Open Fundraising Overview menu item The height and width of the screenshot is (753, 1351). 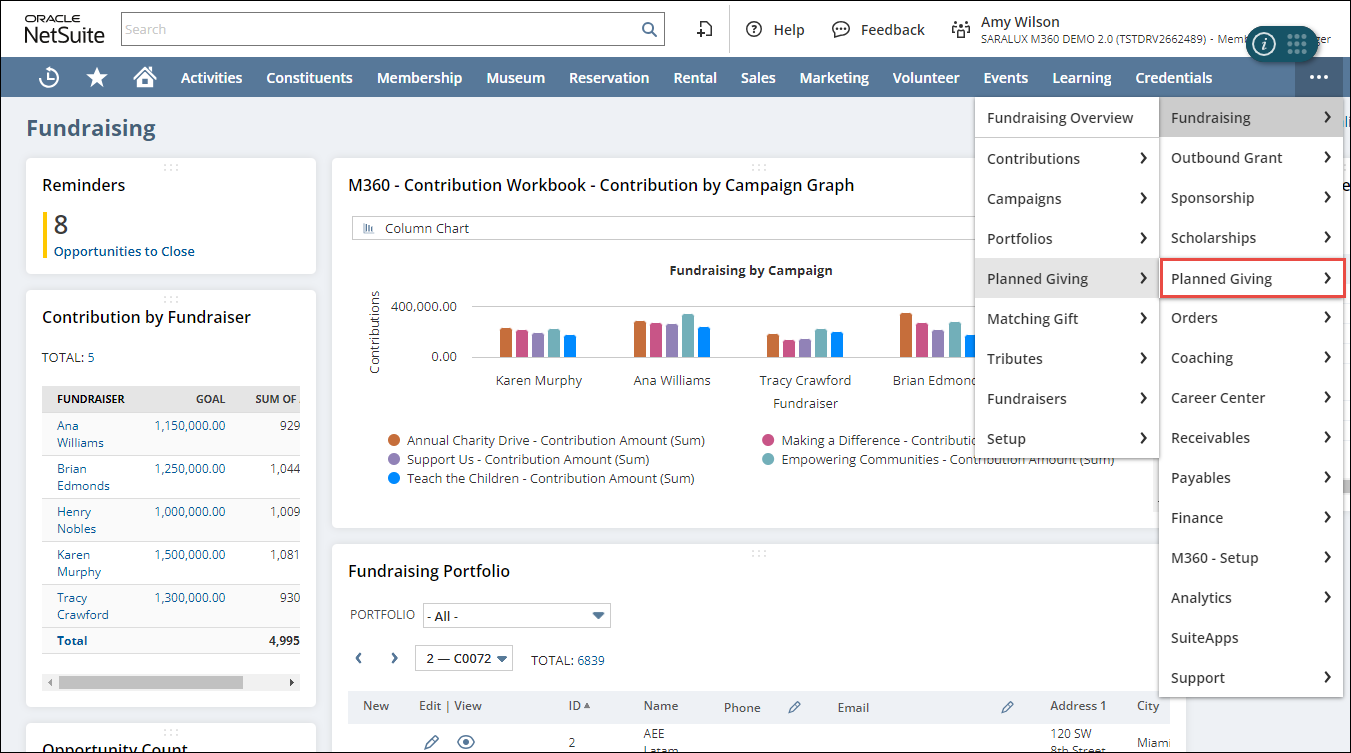point(1060,118)
